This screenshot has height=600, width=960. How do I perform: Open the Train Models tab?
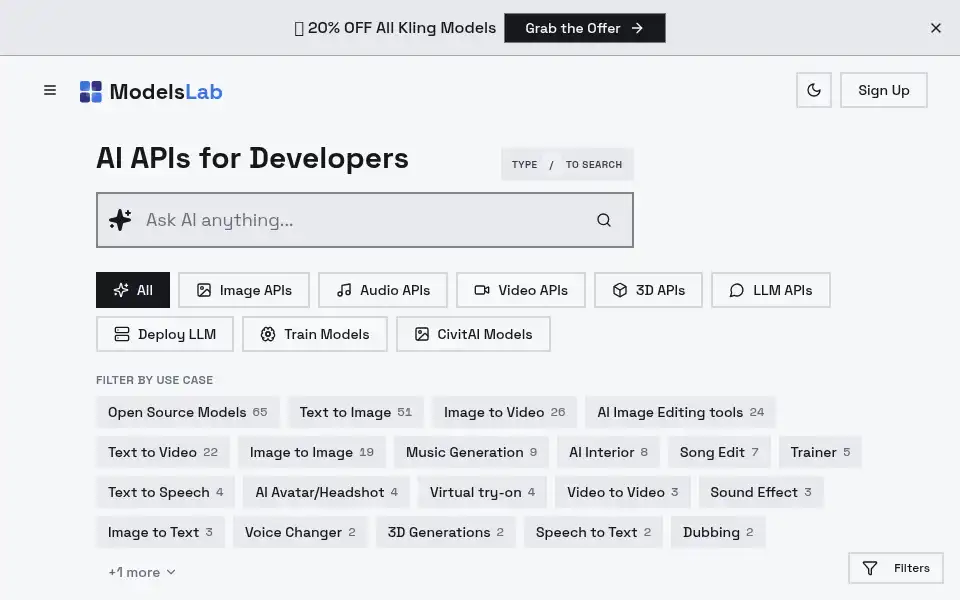(x=315, y=334)
